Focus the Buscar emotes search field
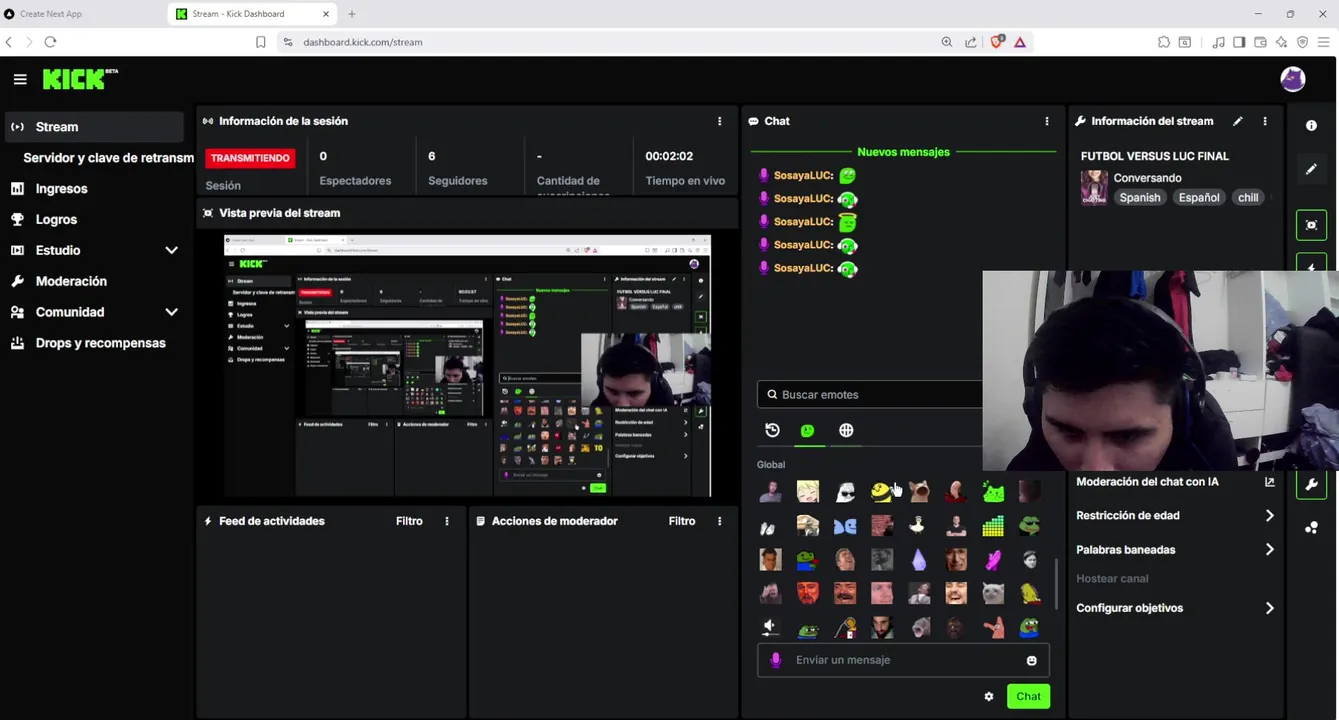 pos(870,395)
